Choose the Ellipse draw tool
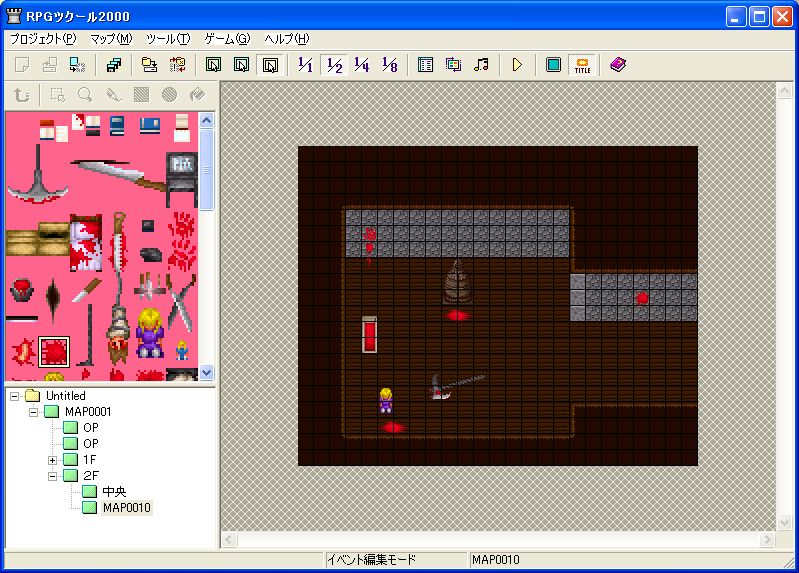 169,95
